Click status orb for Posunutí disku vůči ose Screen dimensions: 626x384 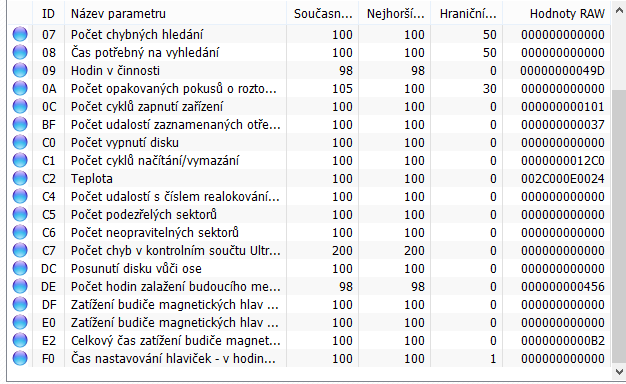point(20,268)
